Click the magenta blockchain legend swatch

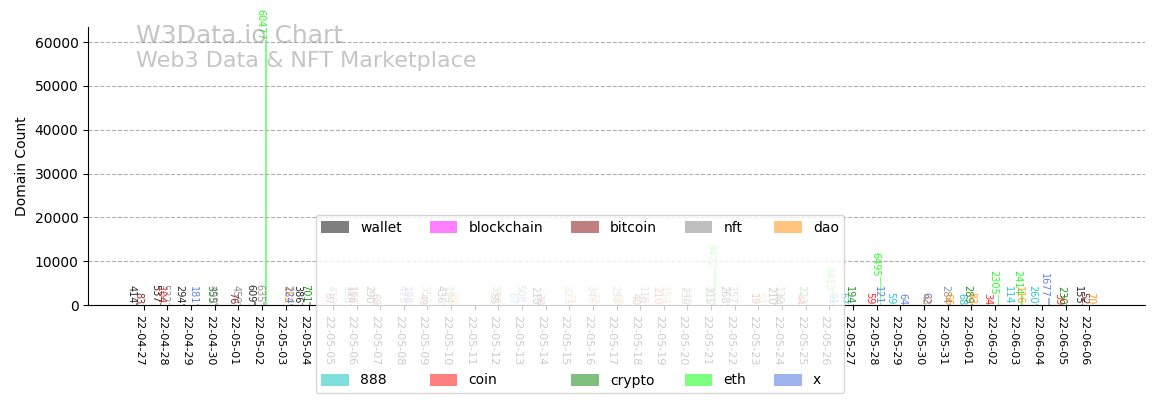443,227
